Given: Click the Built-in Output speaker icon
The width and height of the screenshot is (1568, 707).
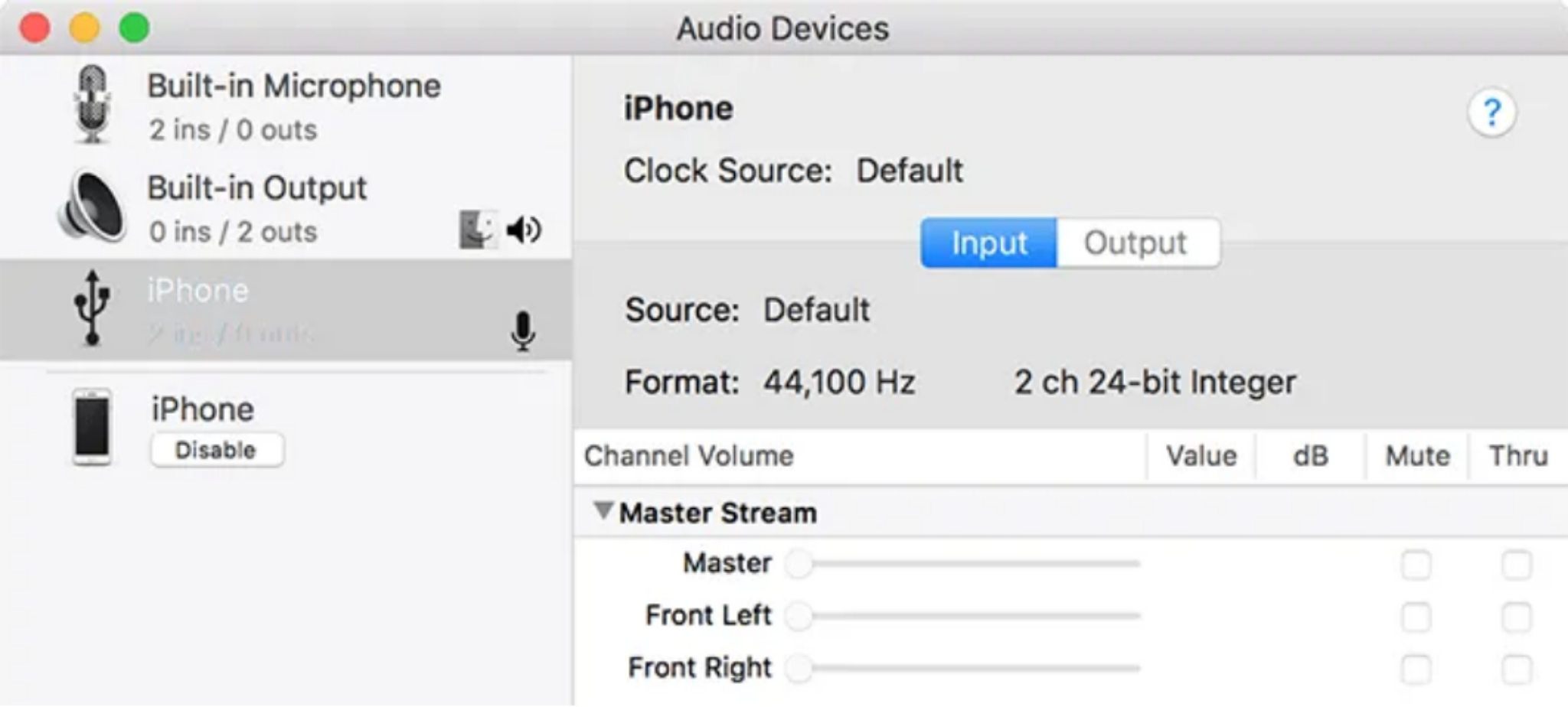Looking at the screenshot, I should click(93, 207).
